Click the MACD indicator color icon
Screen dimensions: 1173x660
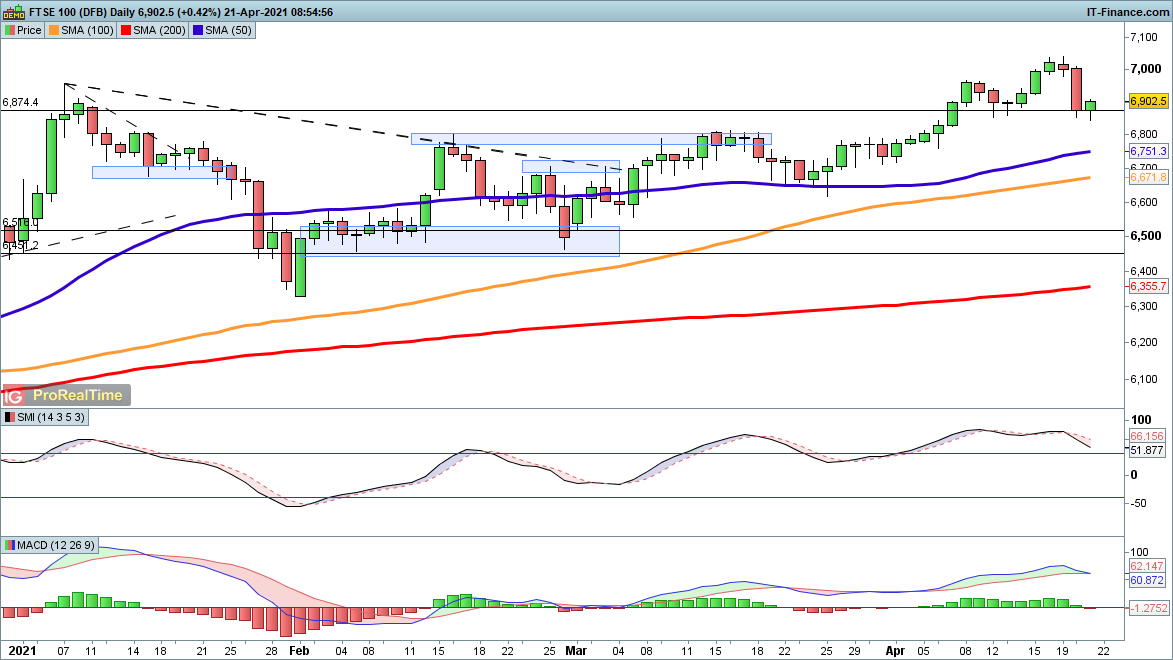coord(9,545)
